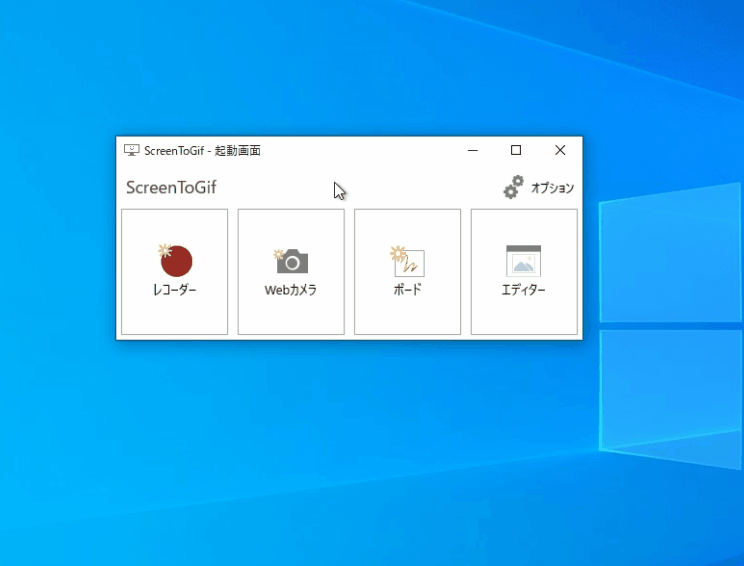Click the エディター label text

click(x=524, y=290)
